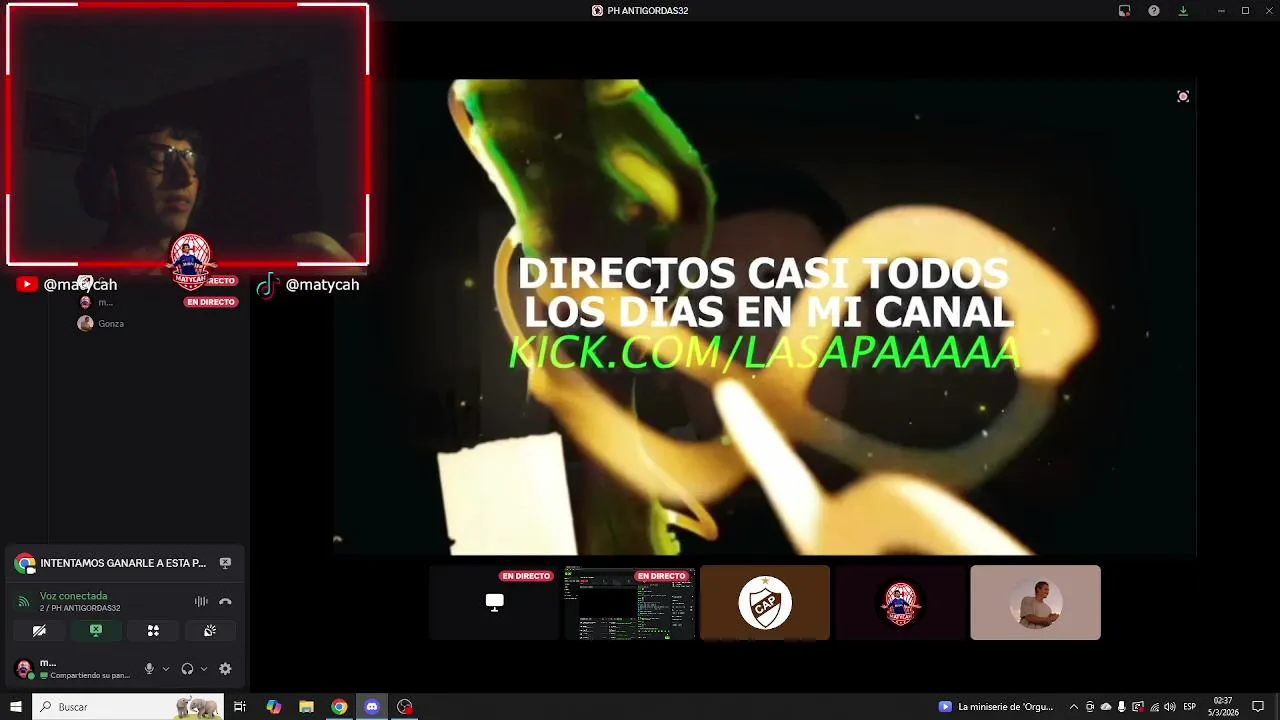
Task: Stop streaming using the monitor-X icon
Action: 225,563
